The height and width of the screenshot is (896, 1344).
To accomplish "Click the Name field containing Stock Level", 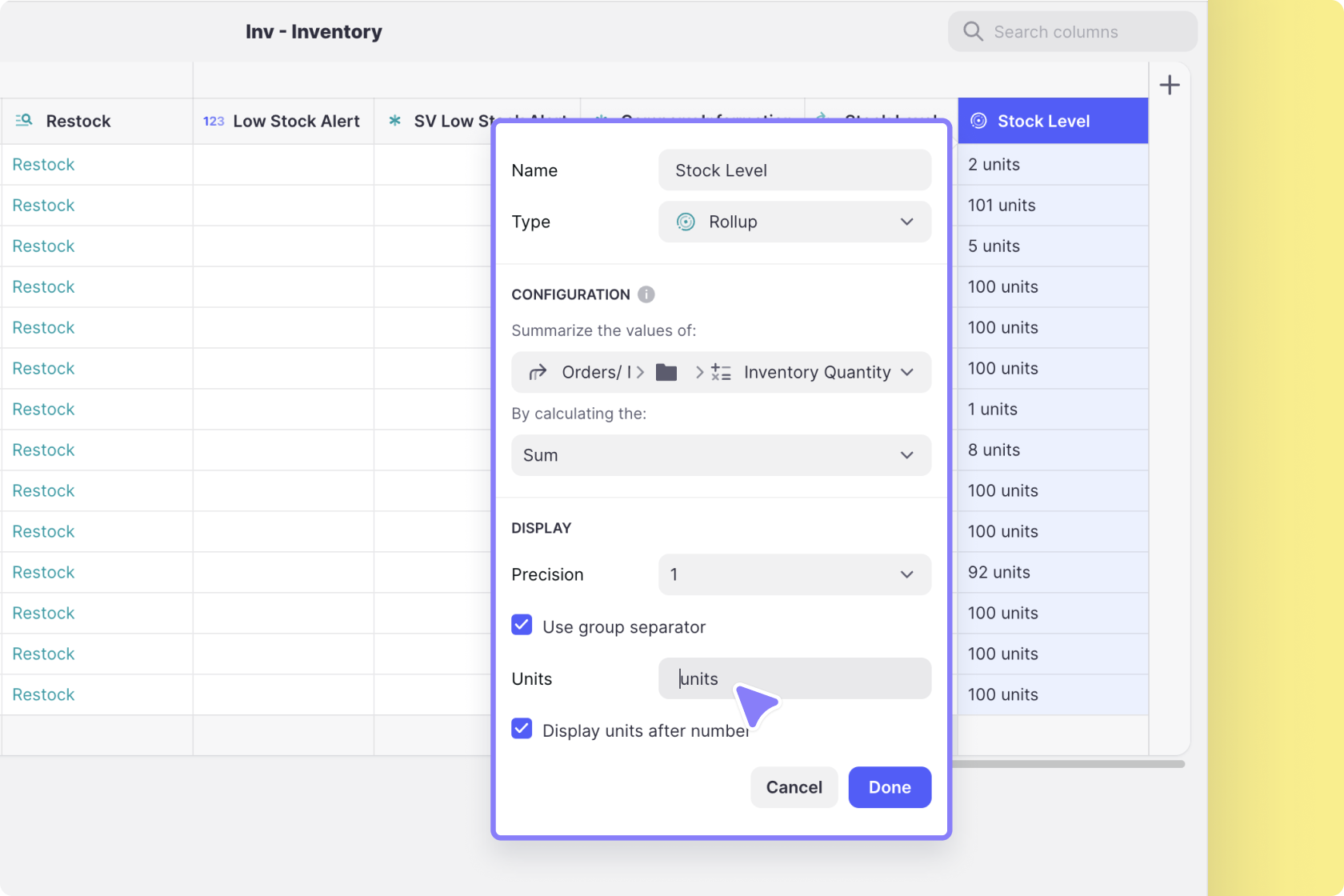I will click(794, 170).
